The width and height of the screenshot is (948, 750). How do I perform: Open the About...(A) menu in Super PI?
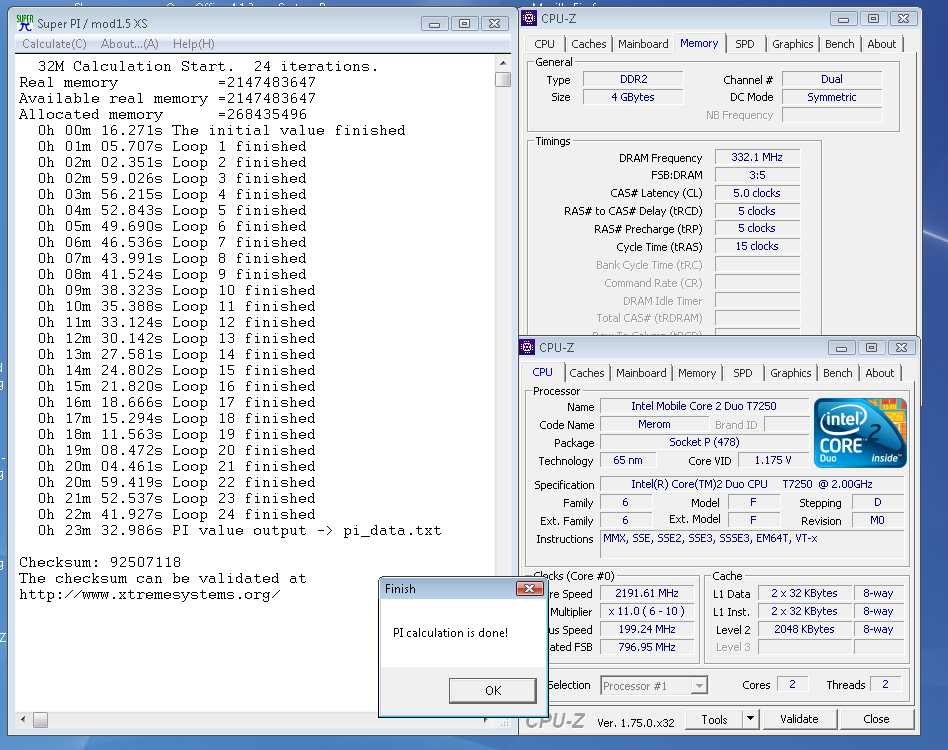[129, 44]
